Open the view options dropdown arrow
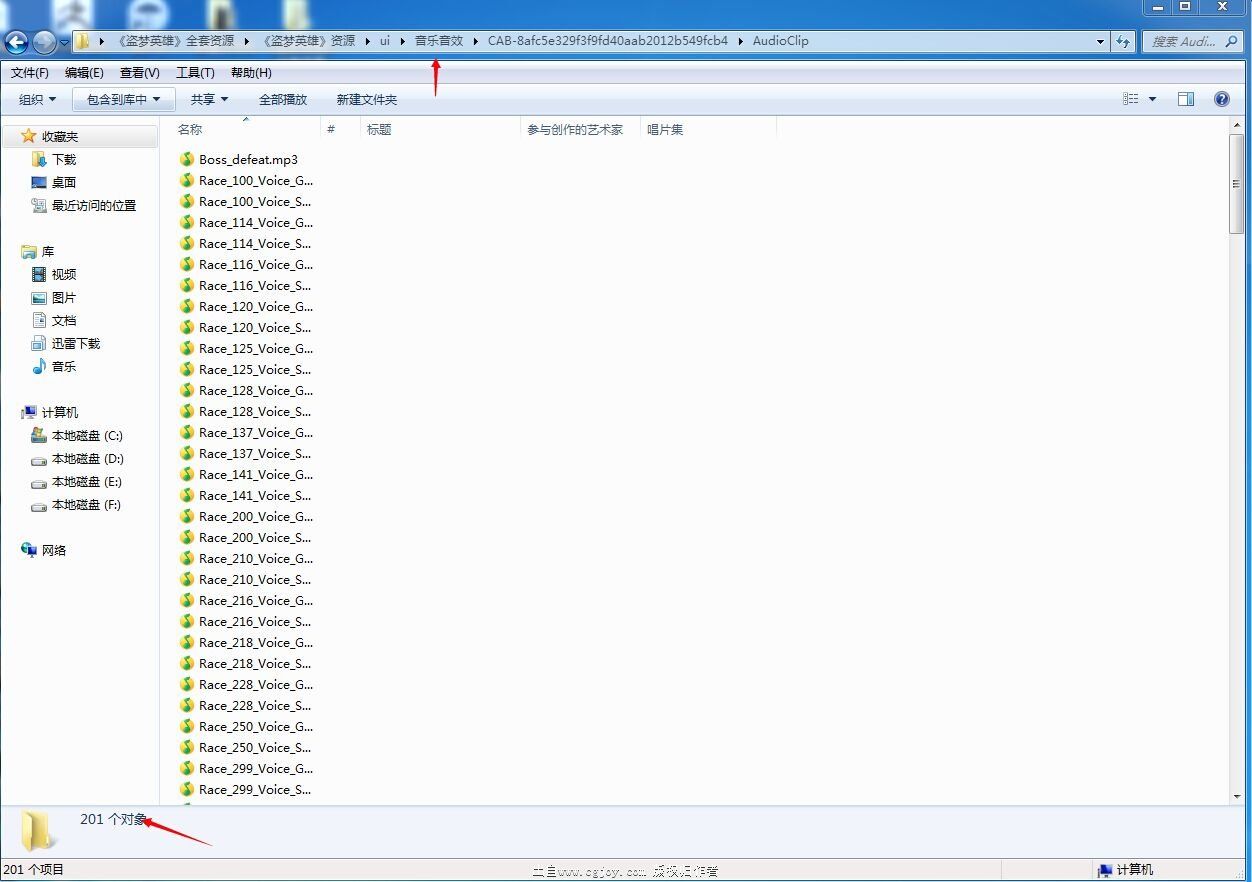1252x882 pixels. tap(1152, 99)
